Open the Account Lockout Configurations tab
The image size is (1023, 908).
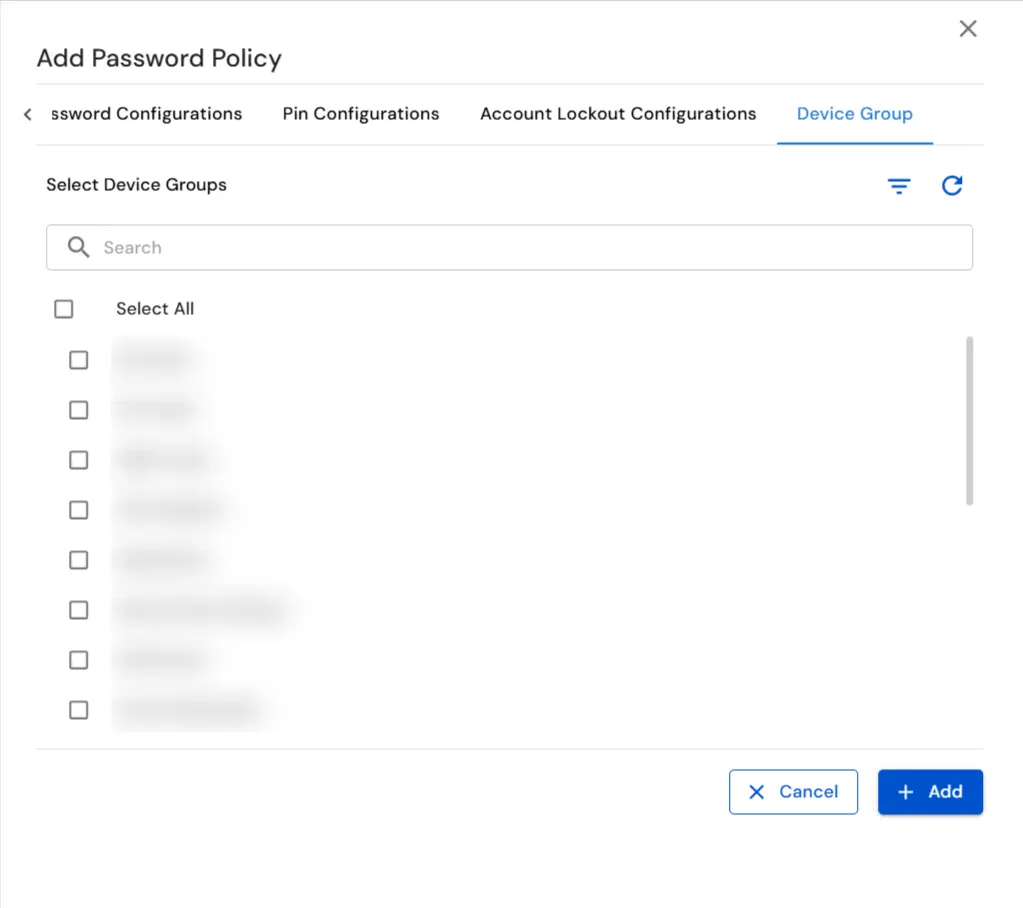(x=617, y=114)
